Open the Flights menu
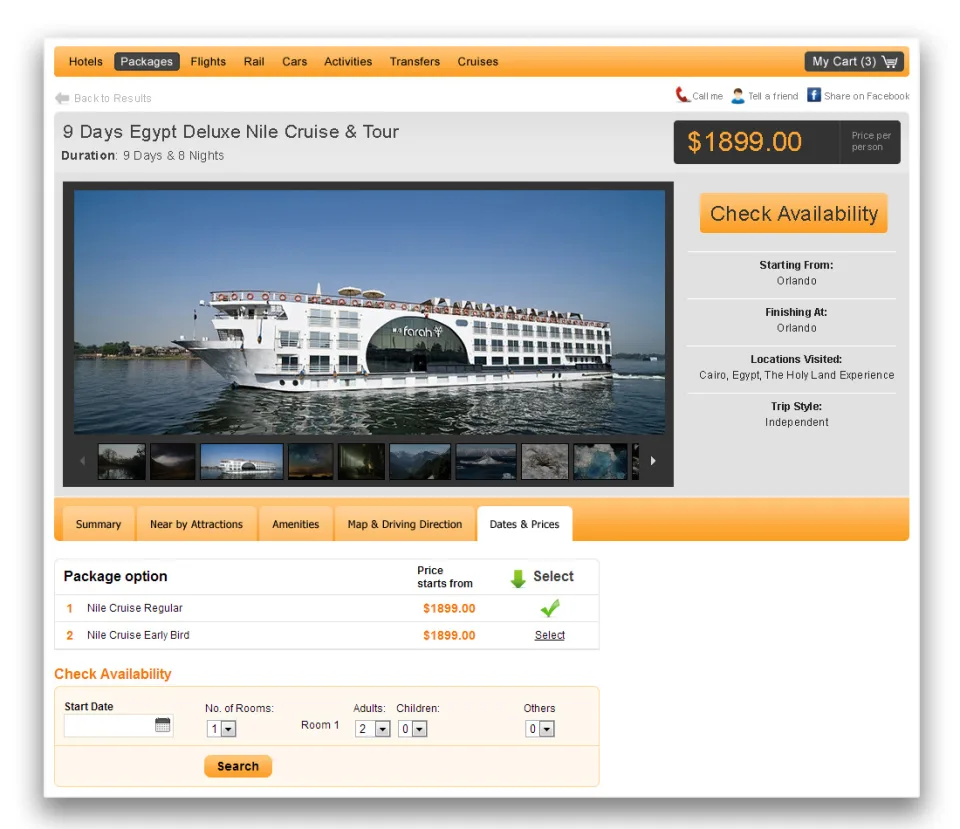 click(x=208, y=61)
